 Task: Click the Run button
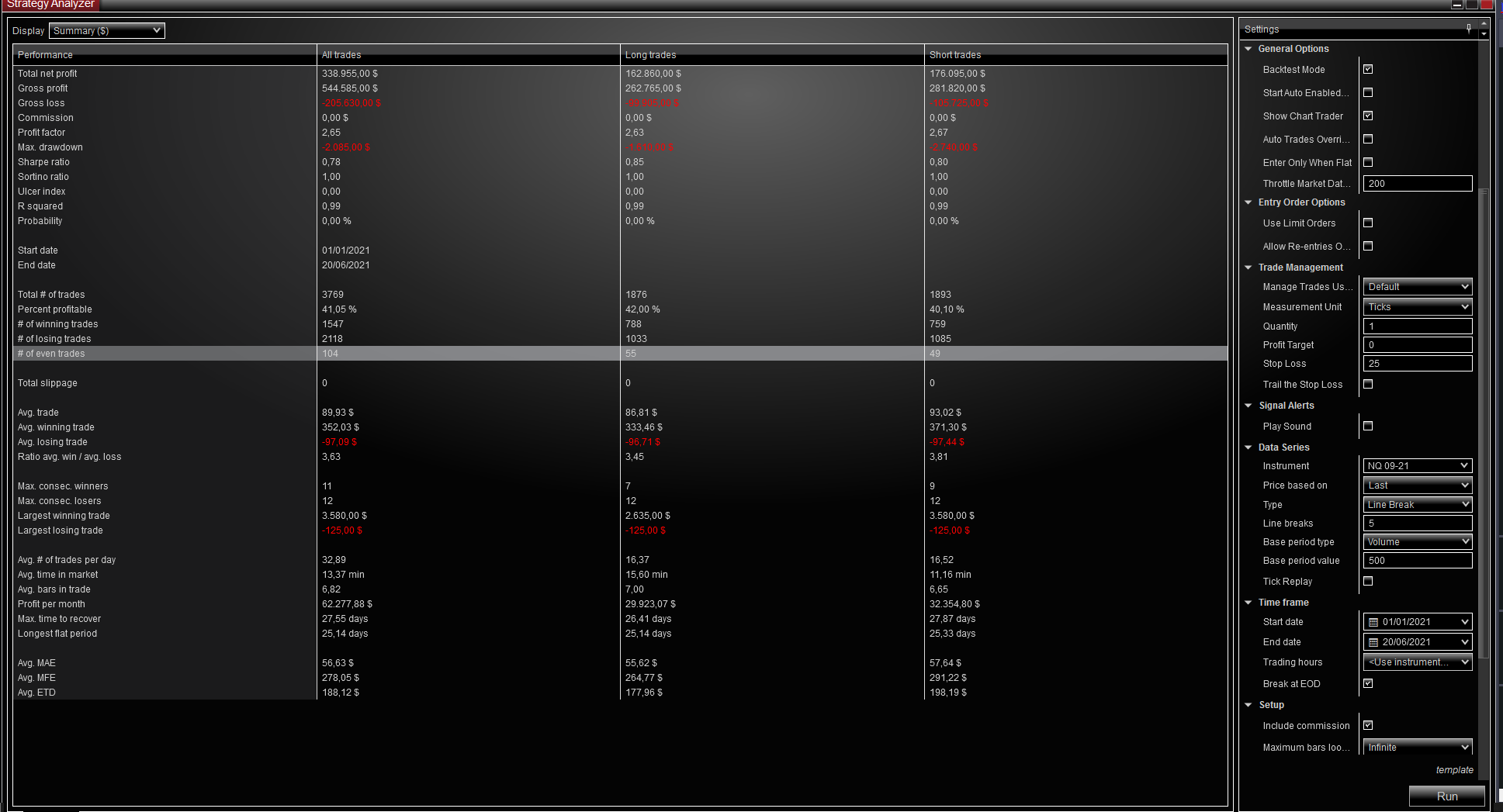[1447, 796]
